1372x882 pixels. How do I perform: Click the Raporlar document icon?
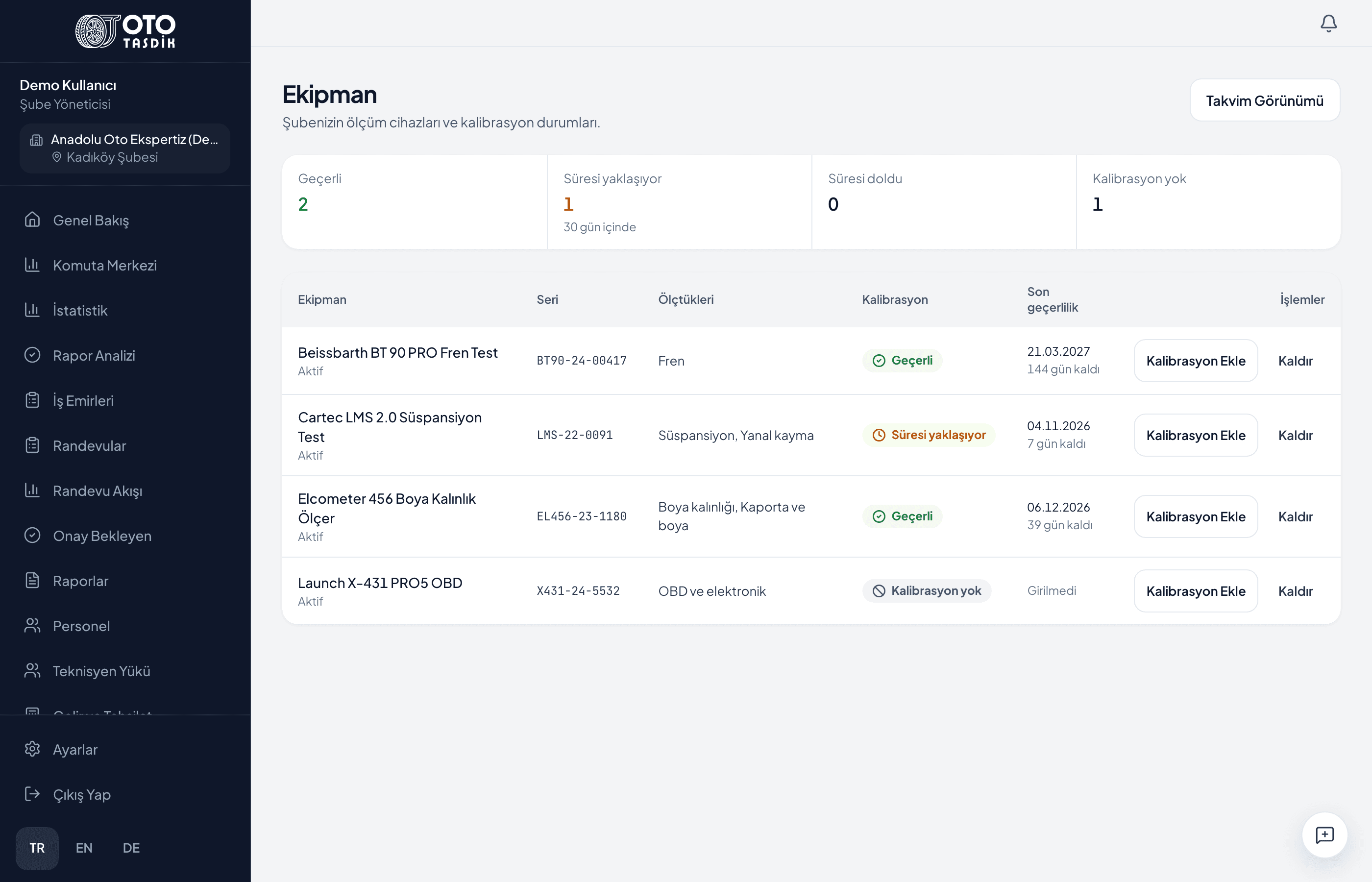[32, 580]
